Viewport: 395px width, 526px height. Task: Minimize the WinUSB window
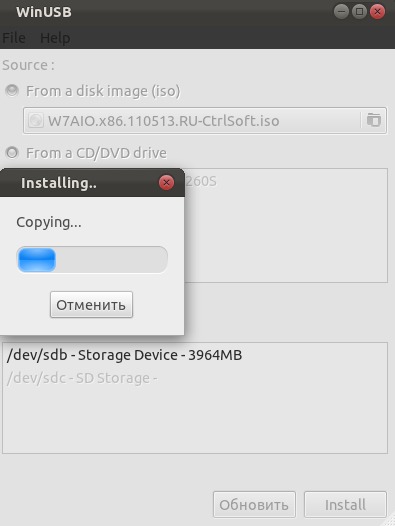point(341,12)
